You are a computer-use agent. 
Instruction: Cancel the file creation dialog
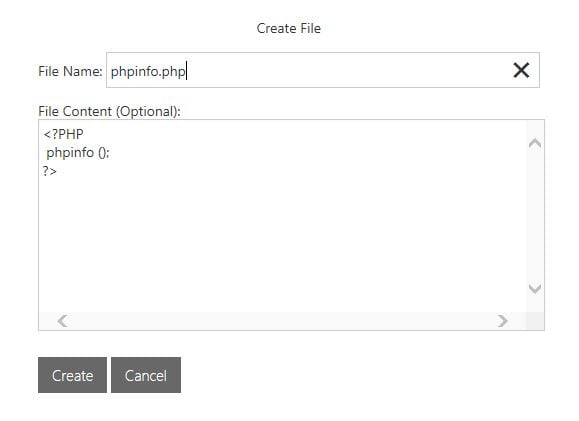146,375
